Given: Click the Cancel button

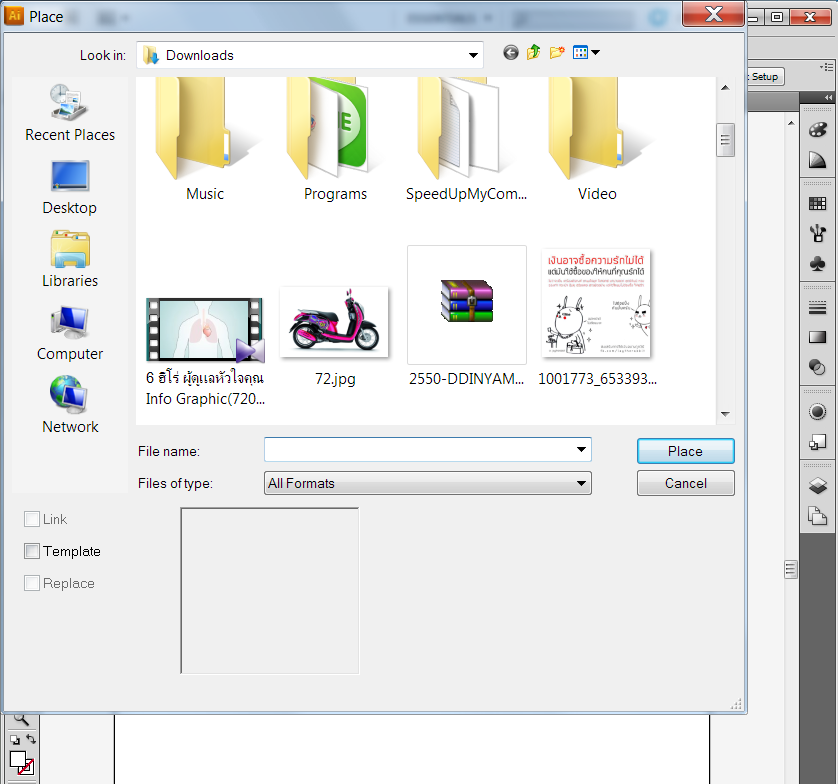Looking at the screenshot, I should [x=686, y=483].
